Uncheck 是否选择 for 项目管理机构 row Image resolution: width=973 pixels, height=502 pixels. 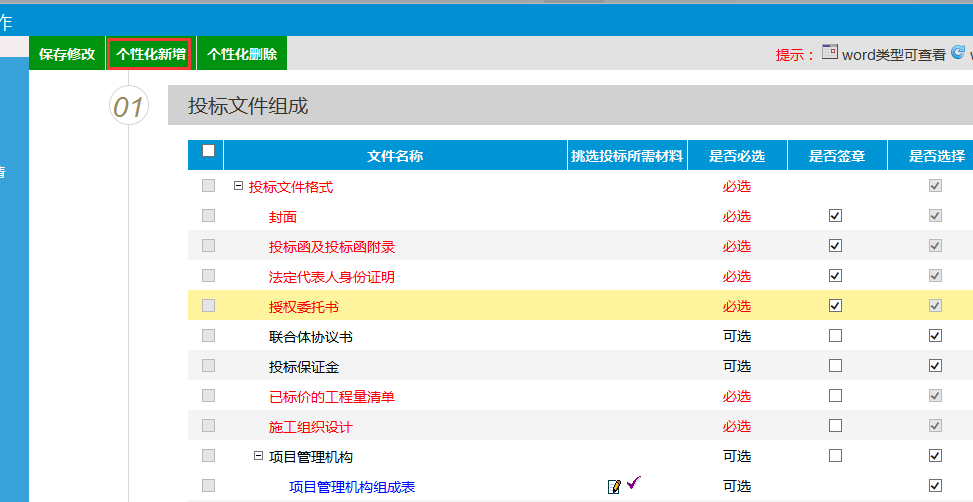coord(935,455)
